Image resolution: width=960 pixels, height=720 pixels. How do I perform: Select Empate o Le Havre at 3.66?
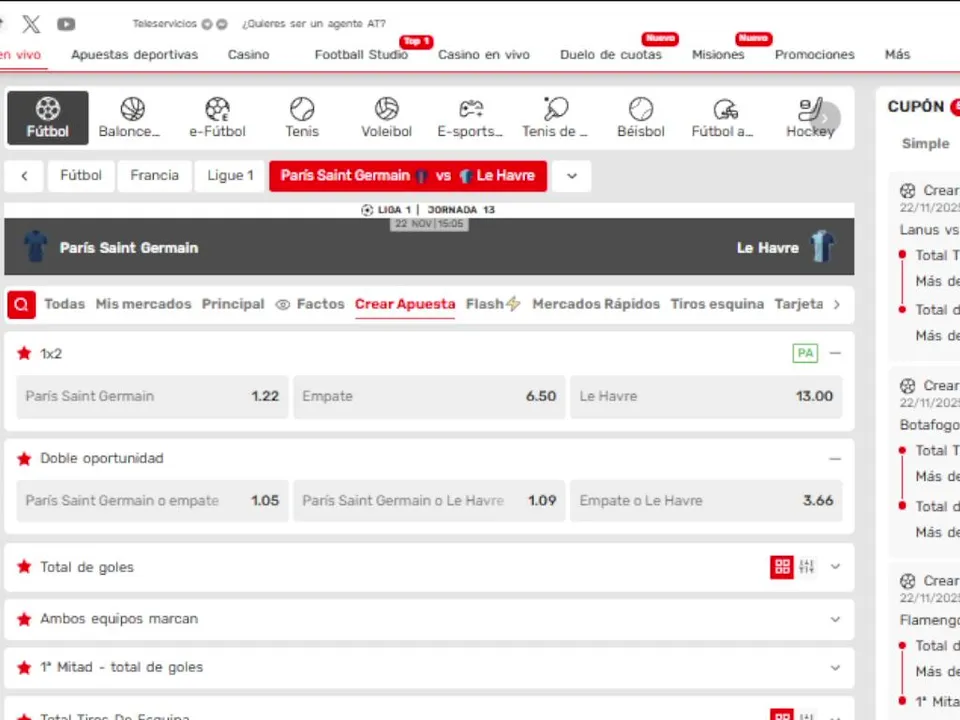(x=706, y=501)
